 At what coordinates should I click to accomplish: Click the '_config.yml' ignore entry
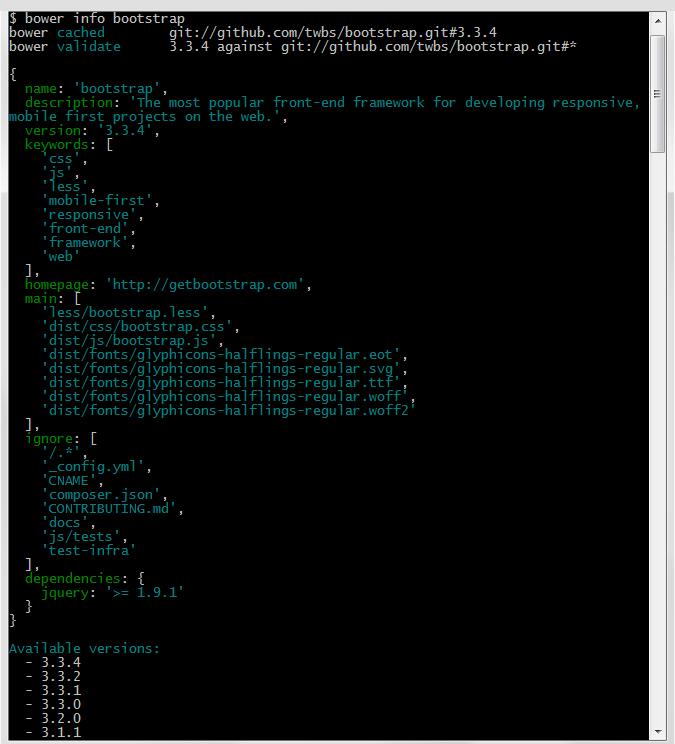93,467
